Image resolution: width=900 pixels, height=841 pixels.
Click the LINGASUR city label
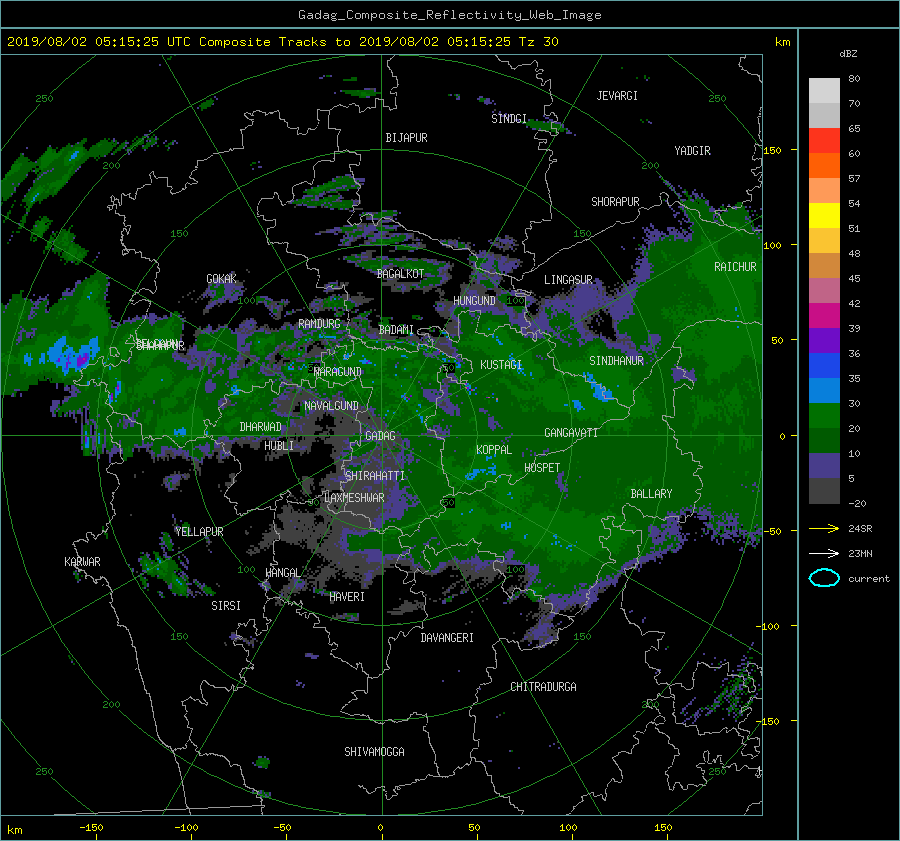tap(568, 280)
